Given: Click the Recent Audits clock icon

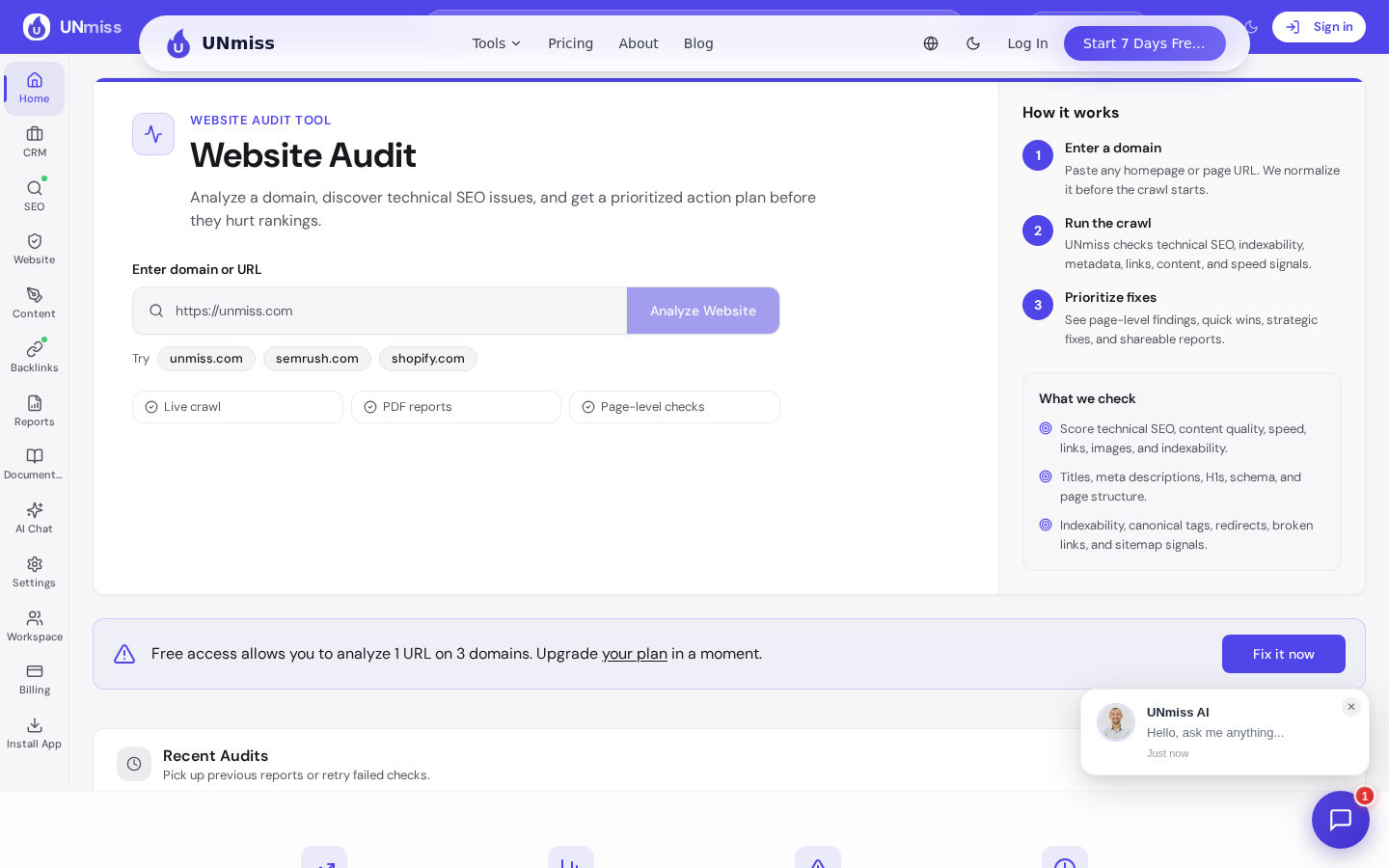Looking at the screenshot, I should pyautogui.click(x=134, y=764).
